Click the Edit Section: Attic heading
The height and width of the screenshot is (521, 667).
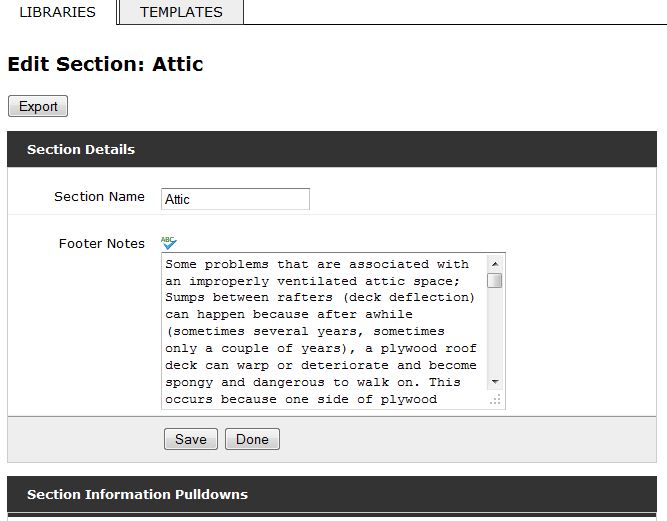(105, 64)
